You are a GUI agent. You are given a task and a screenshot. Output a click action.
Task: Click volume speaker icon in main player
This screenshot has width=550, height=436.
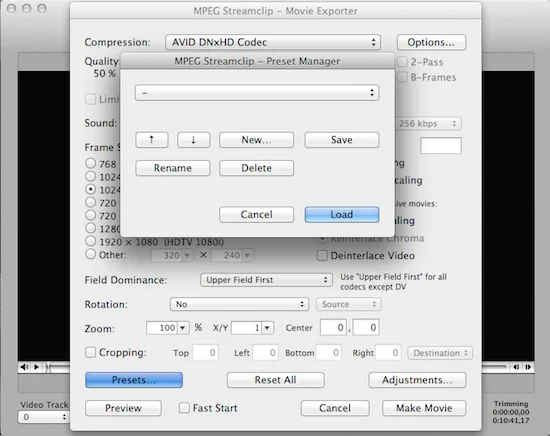[24, 367]
